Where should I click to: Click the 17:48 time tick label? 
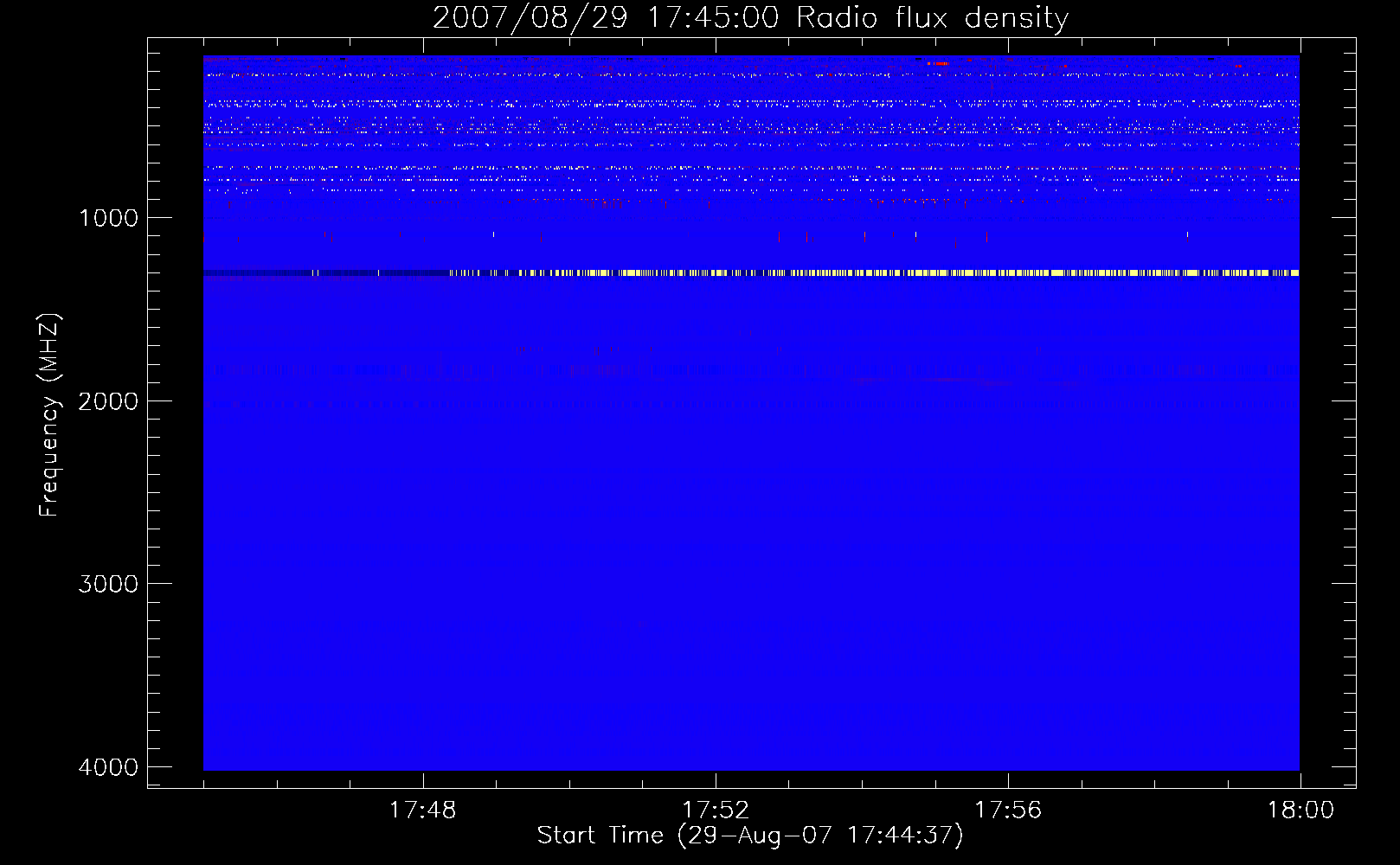[422, 811]
